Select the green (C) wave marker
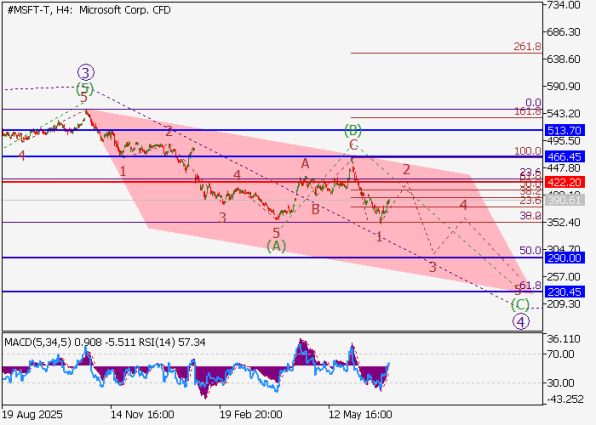The image size is (596, 425). pyautogui.click(x=520, y=304)
